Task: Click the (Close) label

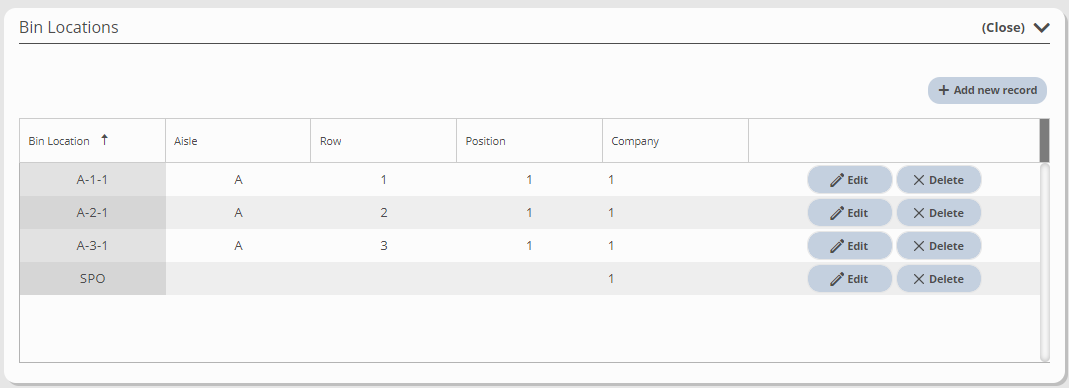Action: (x=1003, y=27)
